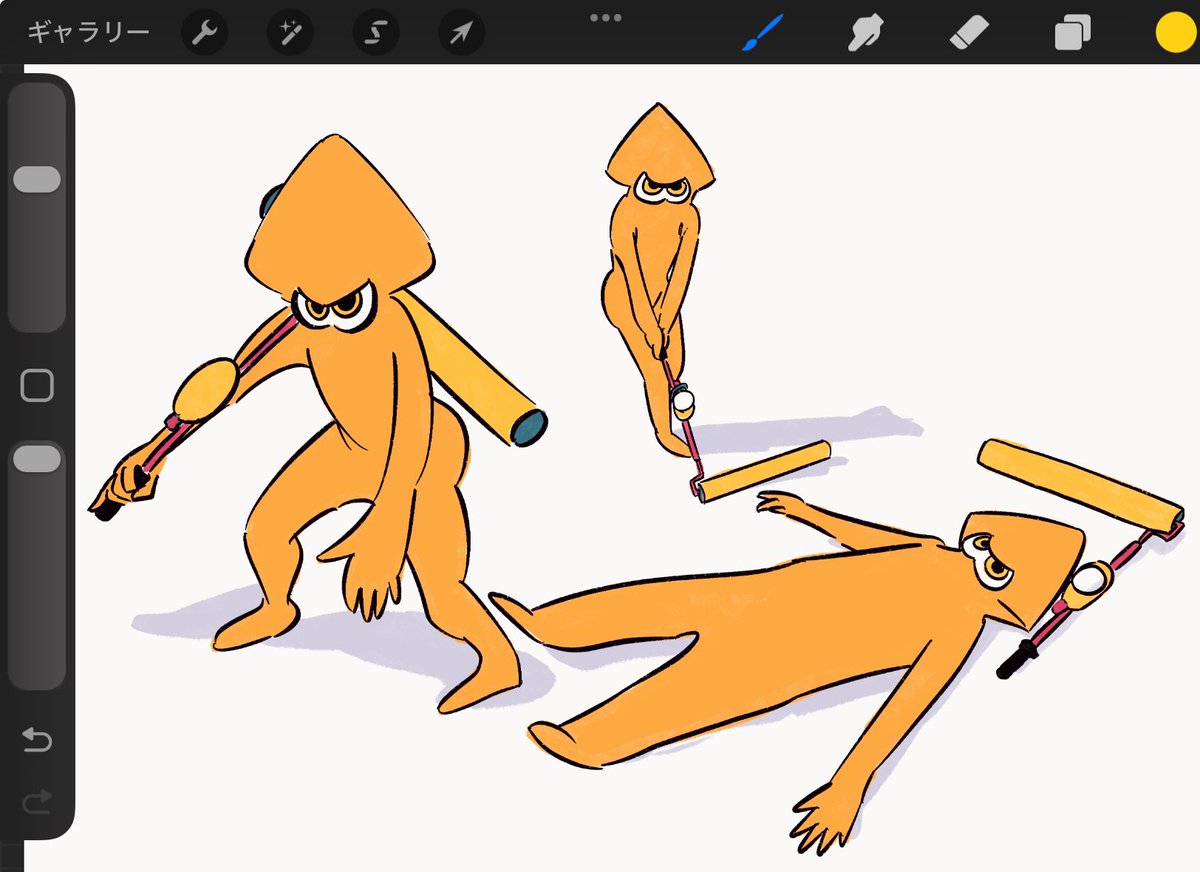Select the Smudge finger tool
This screenshot has width=1200, height=872.
(x=864, y=34)
